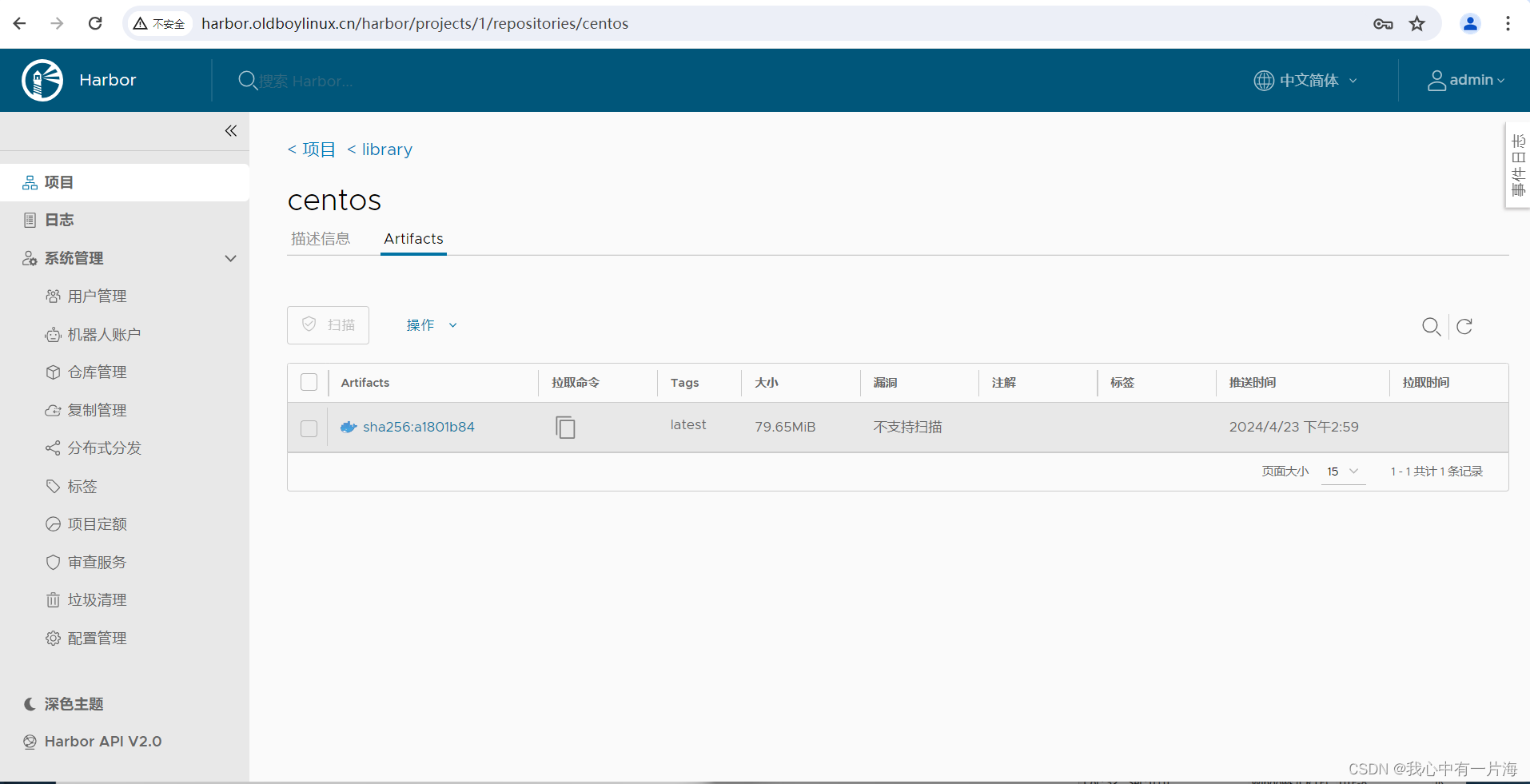This screenshot has width=1530, height=784.
Task: Click the 标签 tag icon in sidebar
Action: point(53,487)
